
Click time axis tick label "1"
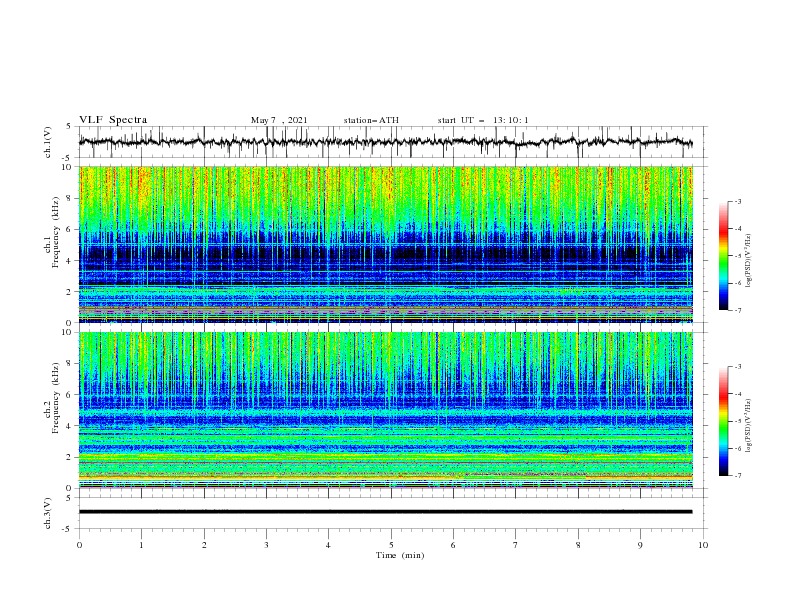141,545
